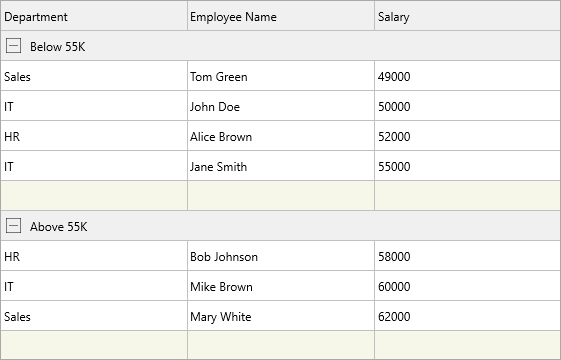Click empty Employee Name cell under Jane Smith

(281, 196)
